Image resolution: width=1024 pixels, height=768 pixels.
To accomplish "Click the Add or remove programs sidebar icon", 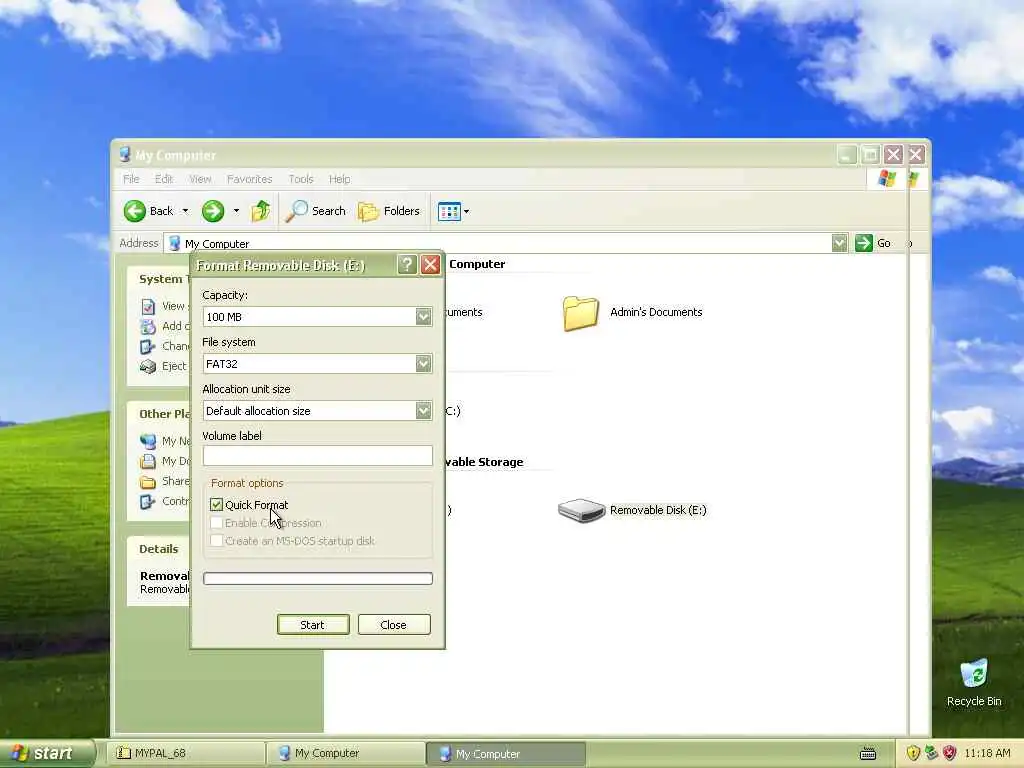I will tap(148, 327).
